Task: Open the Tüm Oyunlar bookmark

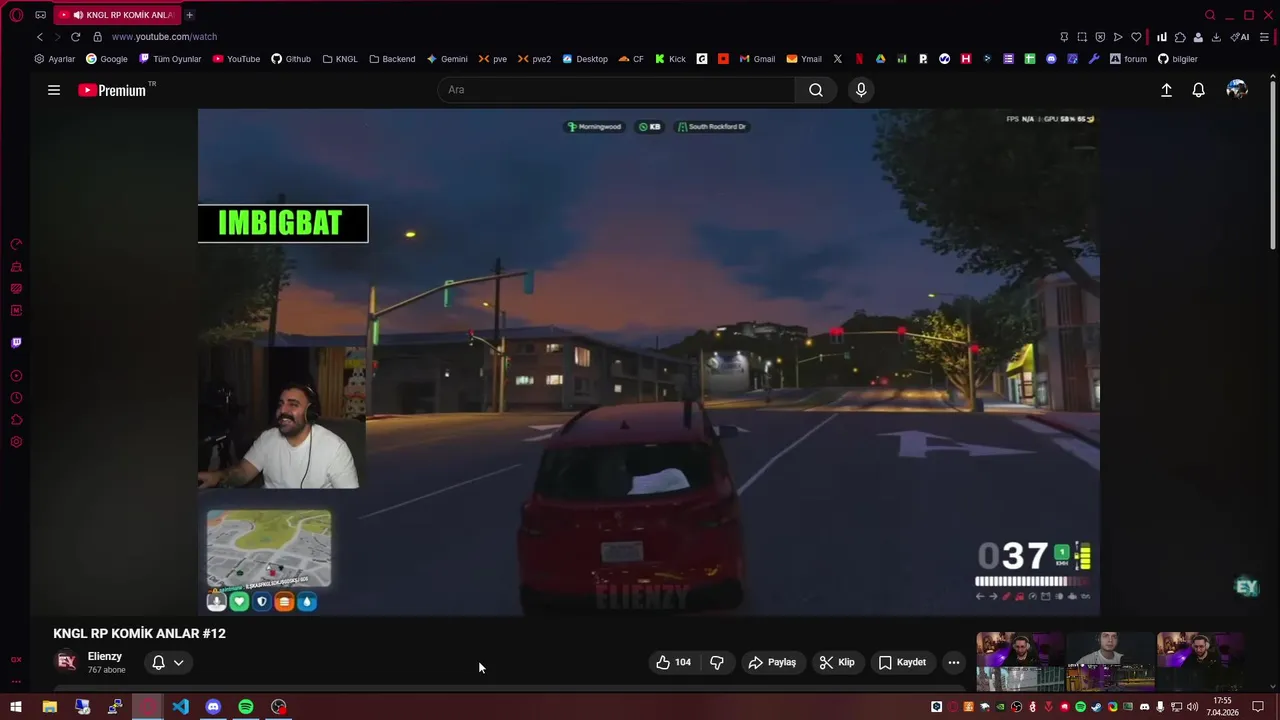Action: coord(170,59)
